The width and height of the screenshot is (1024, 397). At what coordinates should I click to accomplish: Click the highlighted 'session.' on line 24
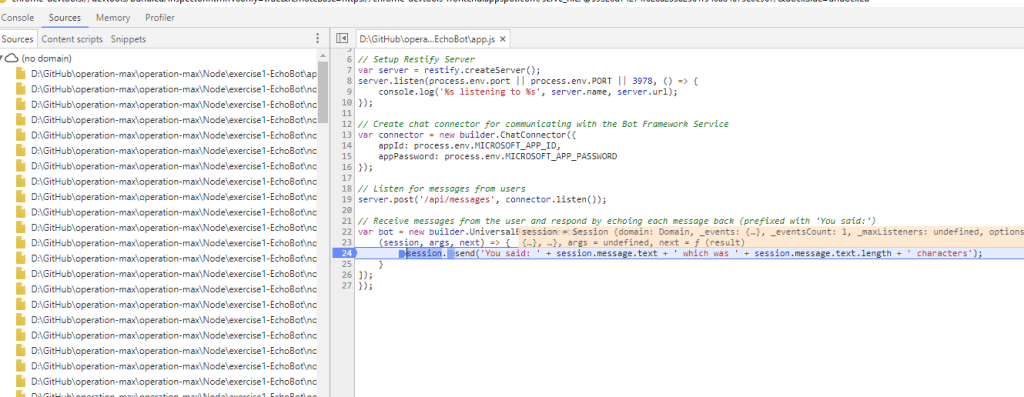coord(426,253)
